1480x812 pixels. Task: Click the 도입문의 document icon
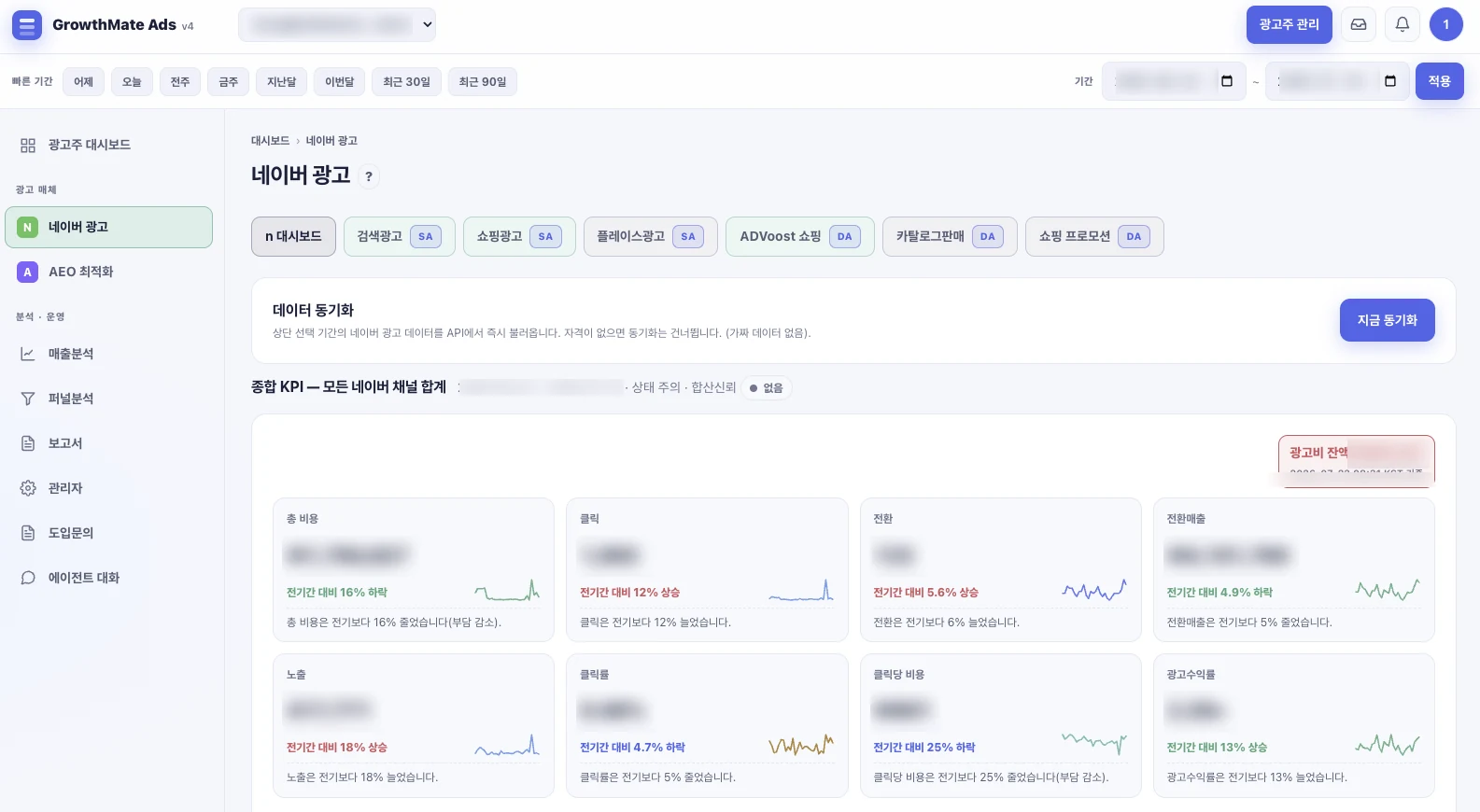click(x=28, y=534)
